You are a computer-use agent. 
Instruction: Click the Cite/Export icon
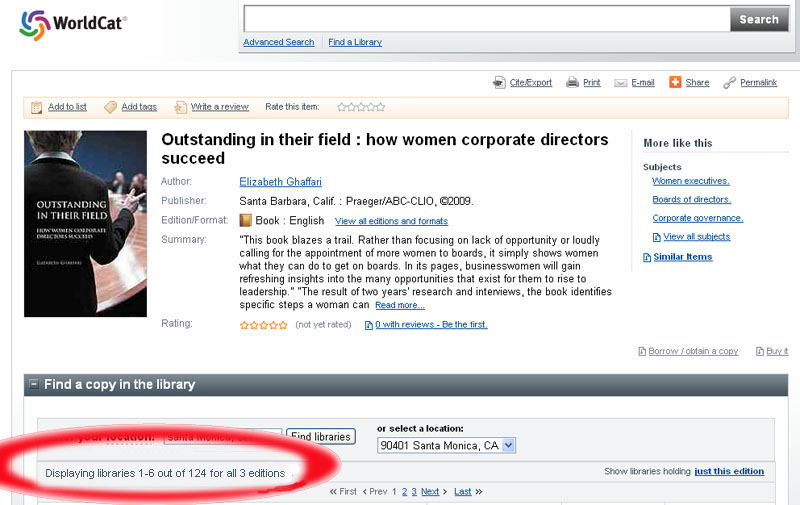click(498, 82)
